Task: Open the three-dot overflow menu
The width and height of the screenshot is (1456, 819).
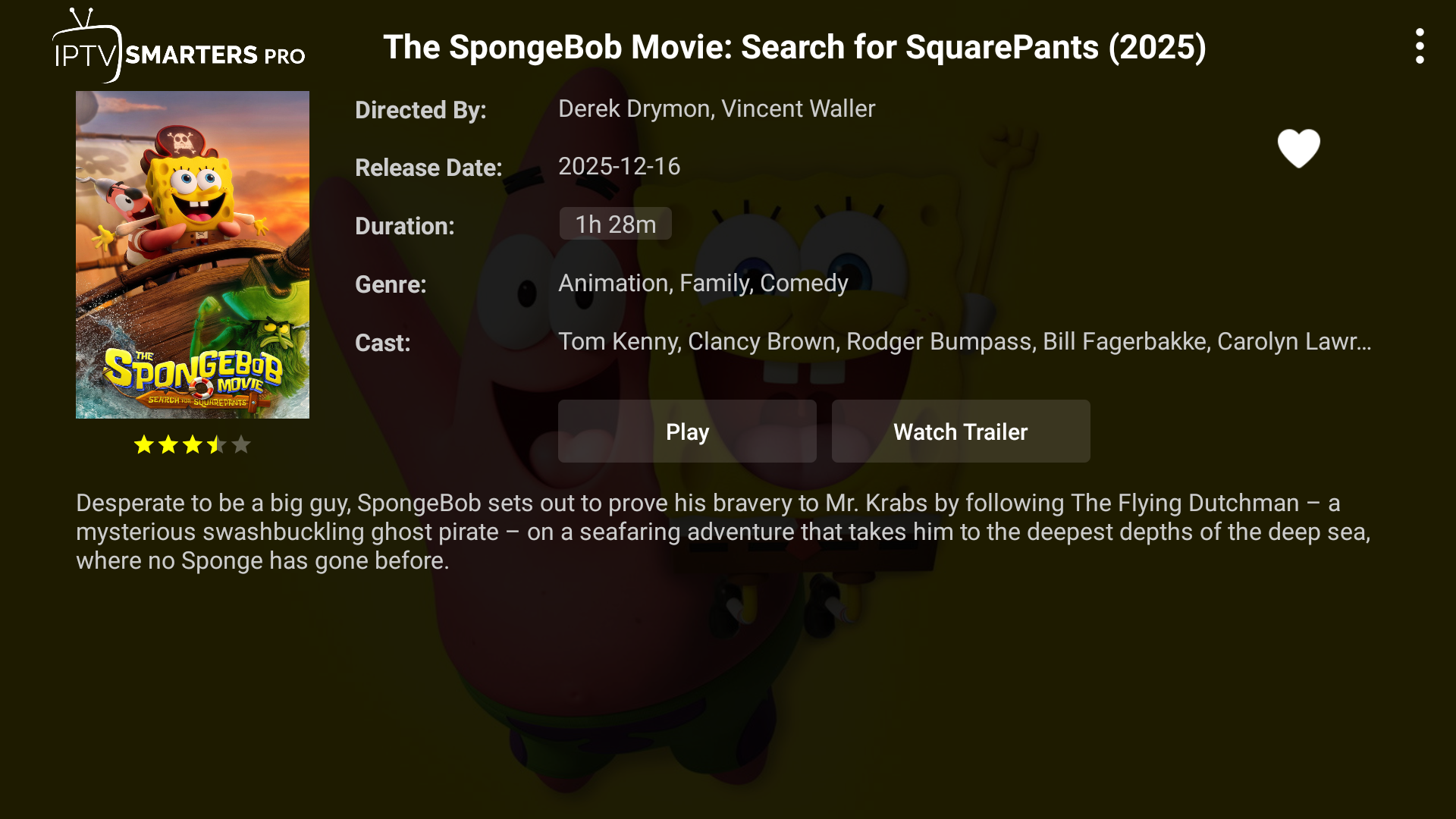Action: click(x=1420, y=46)
